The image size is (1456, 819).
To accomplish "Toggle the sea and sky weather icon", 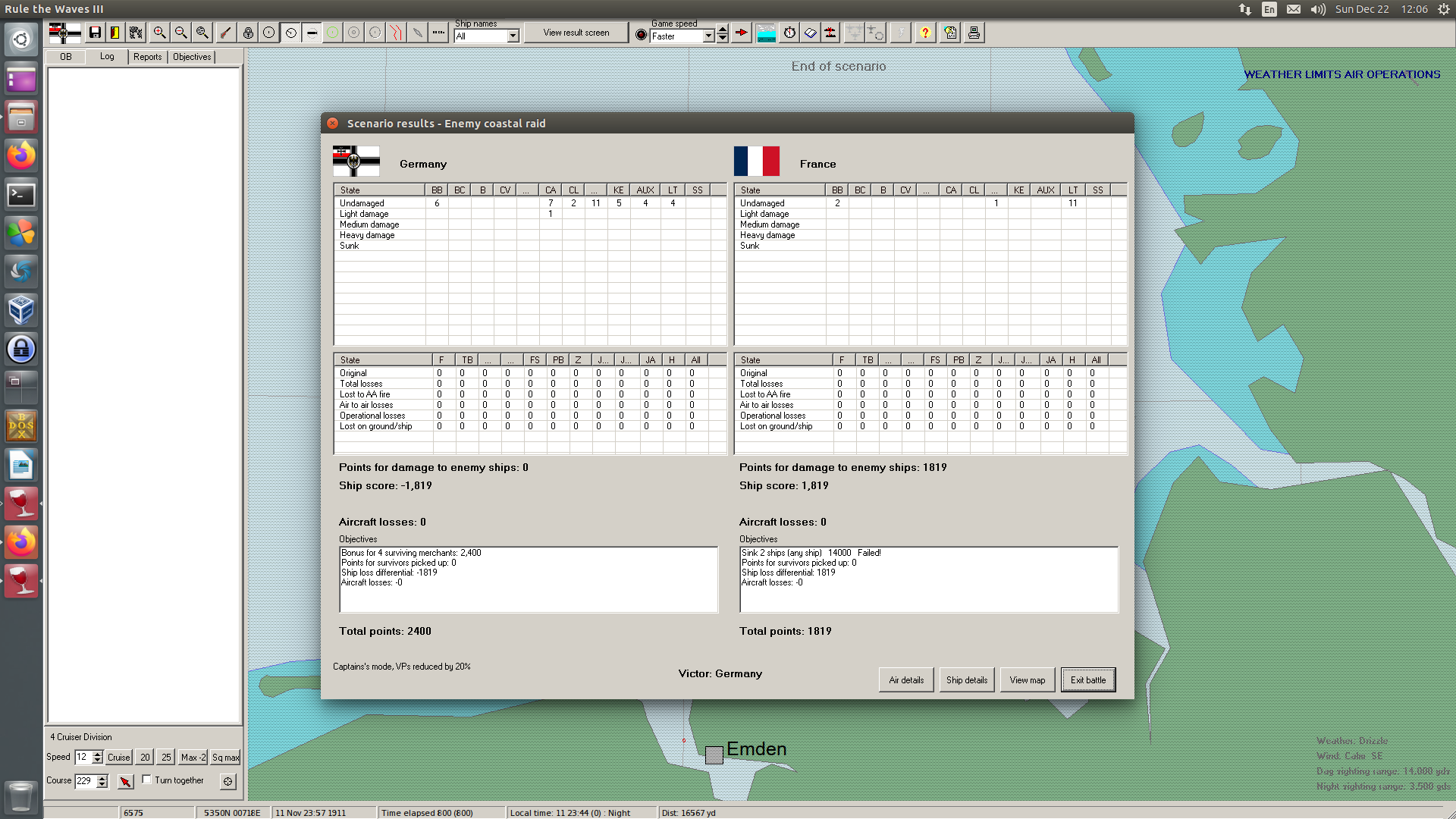I will (767, 33).
